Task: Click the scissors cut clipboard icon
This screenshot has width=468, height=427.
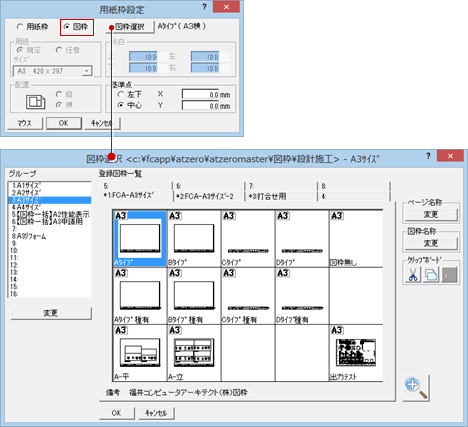Action: pyautogui.click(x=413, y=275)
